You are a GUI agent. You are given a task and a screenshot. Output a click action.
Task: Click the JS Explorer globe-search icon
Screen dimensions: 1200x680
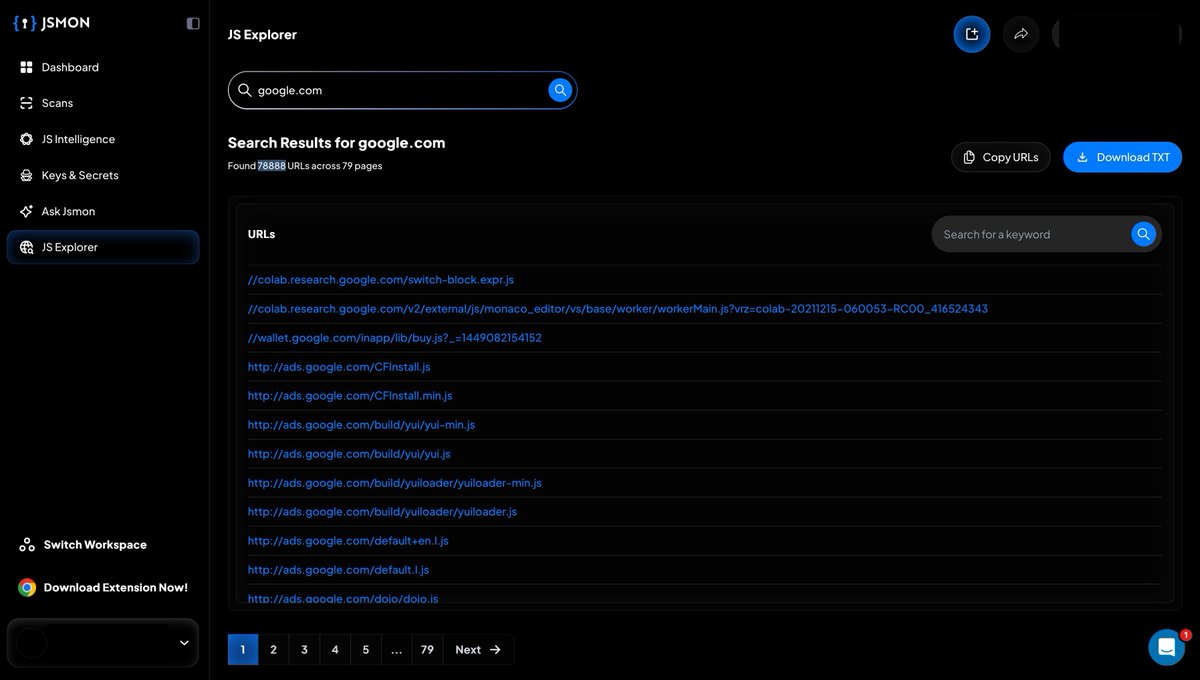(26, 247)
